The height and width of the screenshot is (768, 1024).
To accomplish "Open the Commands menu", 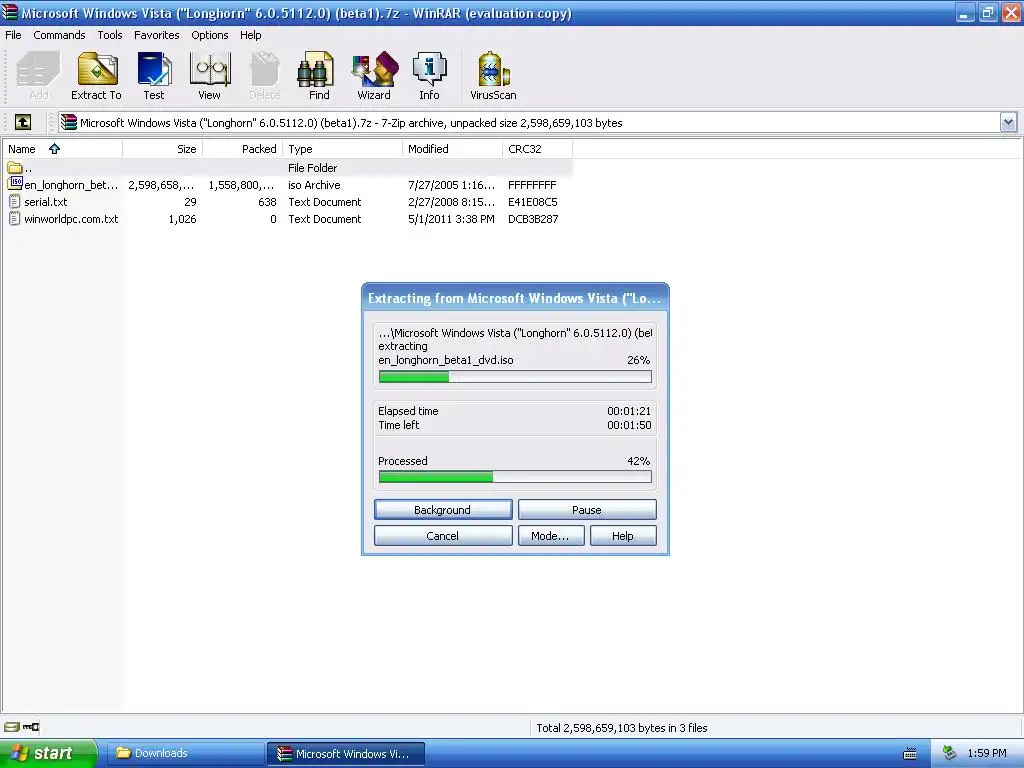I will (x=59, y=35).
